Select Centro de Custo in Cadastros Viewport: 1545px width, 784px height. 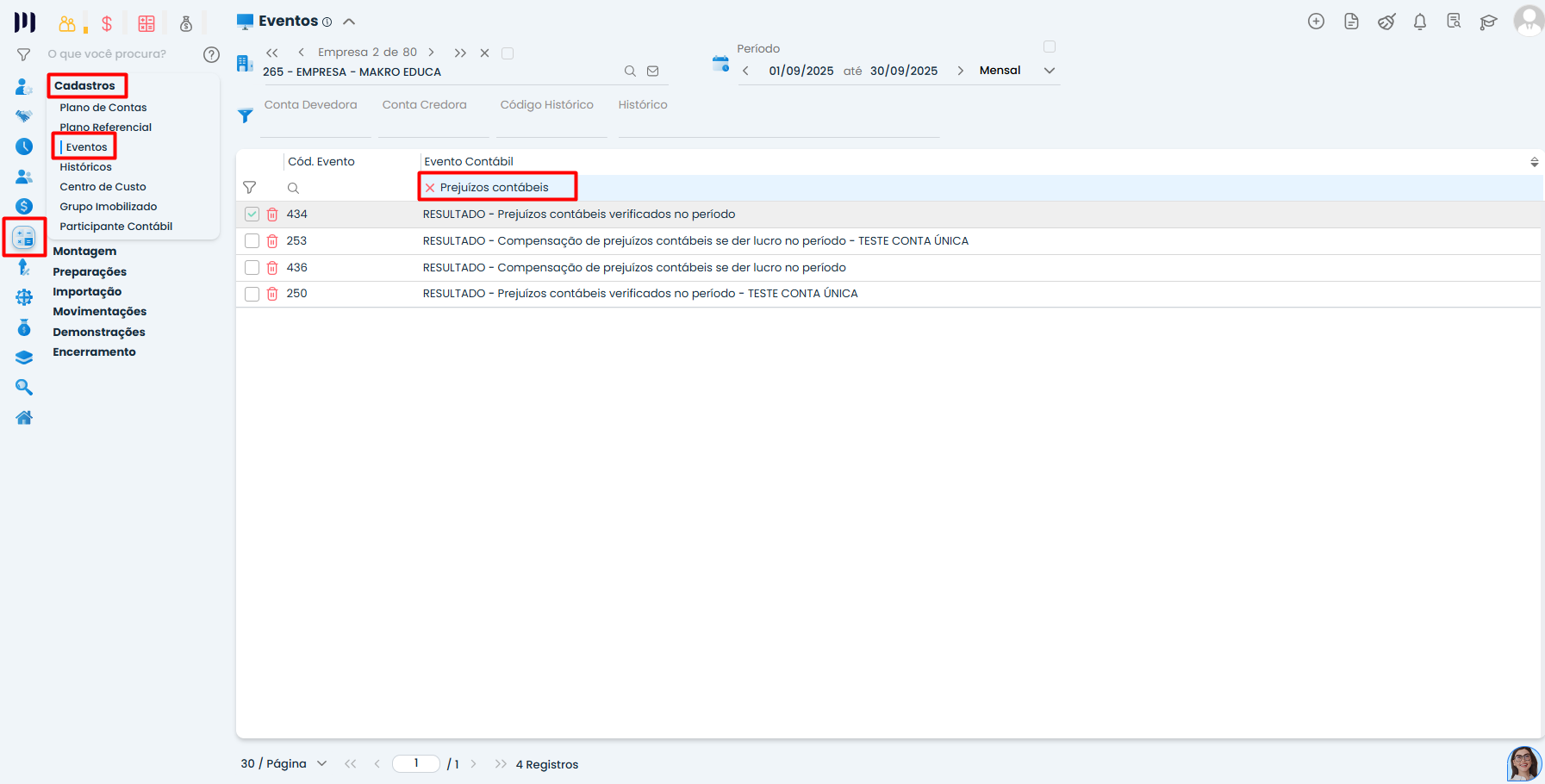point(103,187)
